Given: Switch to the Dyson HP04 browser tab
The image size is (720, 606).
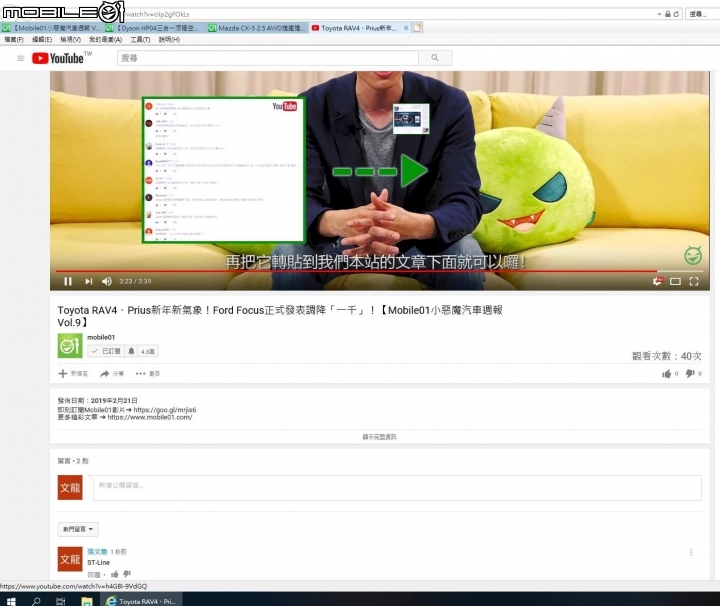Looking at the screenshot, I should 155,28.
